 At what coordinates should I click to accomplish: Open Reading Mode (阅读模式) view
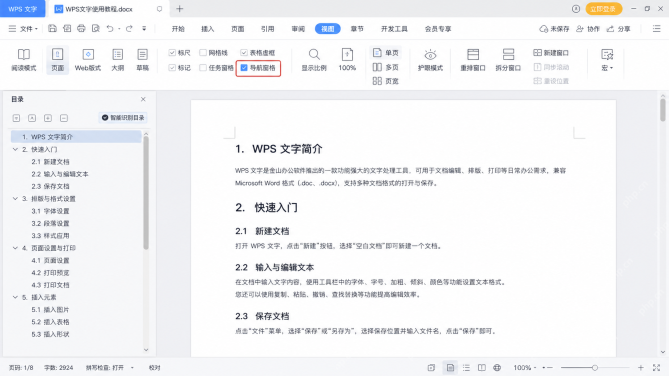[x=24, y=60]
